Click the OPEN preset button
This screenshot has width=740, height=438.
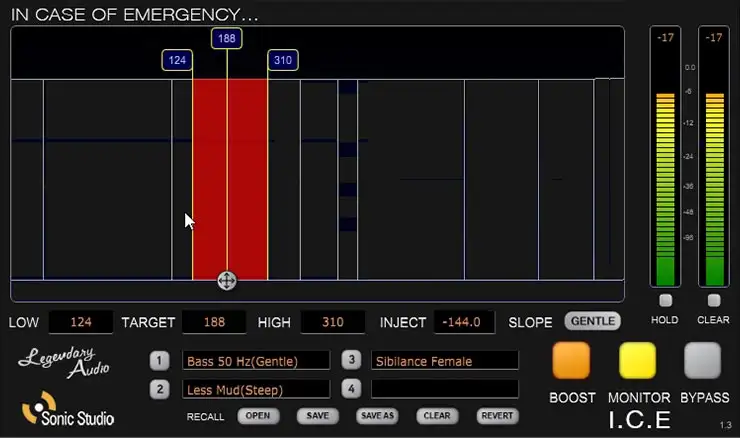pos(258,416)
